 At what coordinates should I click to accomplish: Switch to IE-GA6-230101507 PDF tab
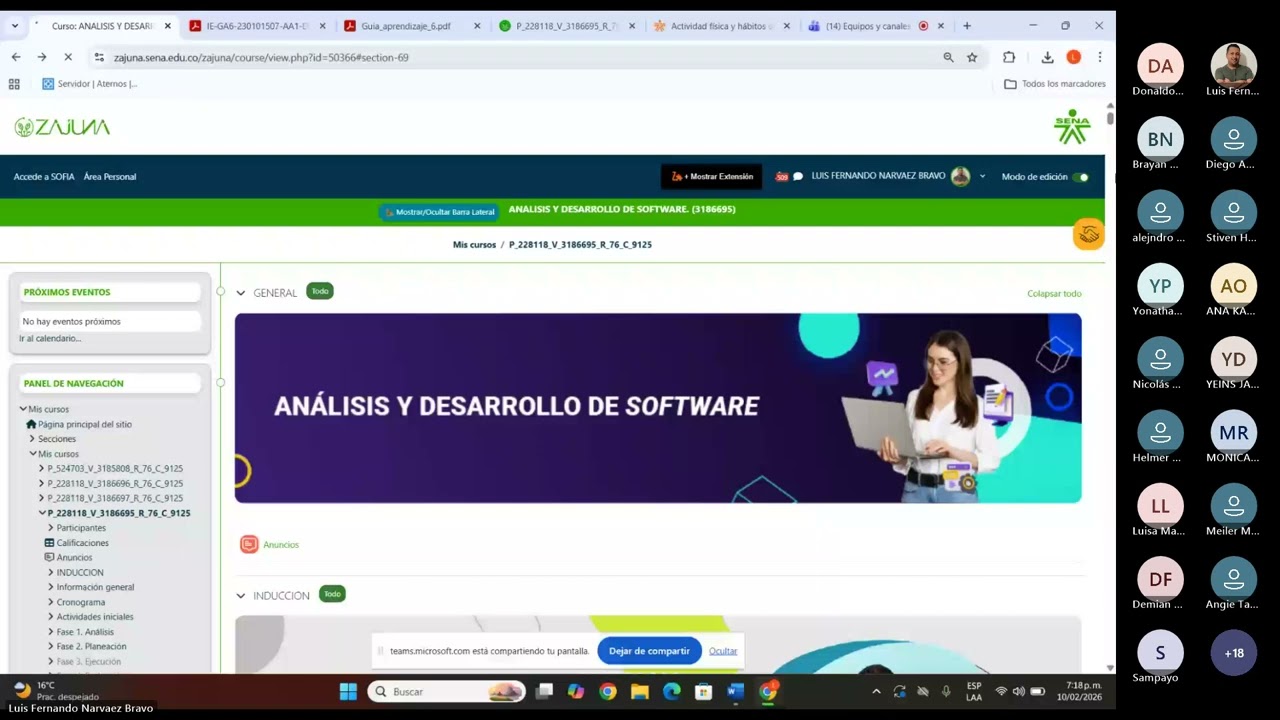(x=258, y=26)
